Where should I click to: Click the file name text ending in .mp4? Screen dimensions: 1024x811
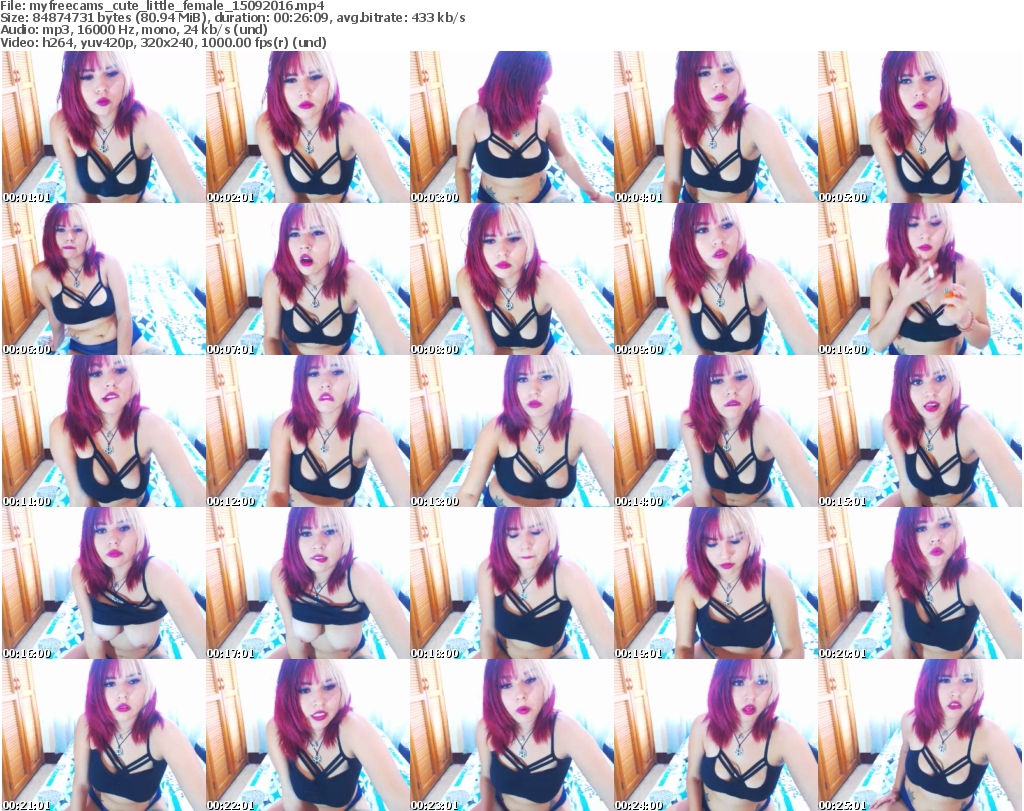[x=177, y=6]
